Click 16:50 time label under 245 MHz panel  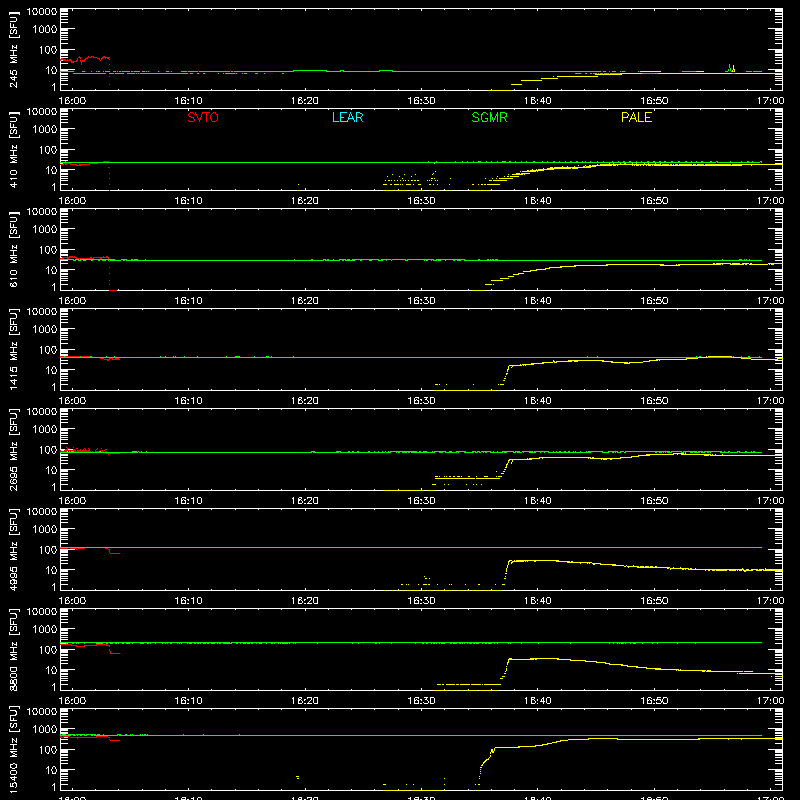654,101
